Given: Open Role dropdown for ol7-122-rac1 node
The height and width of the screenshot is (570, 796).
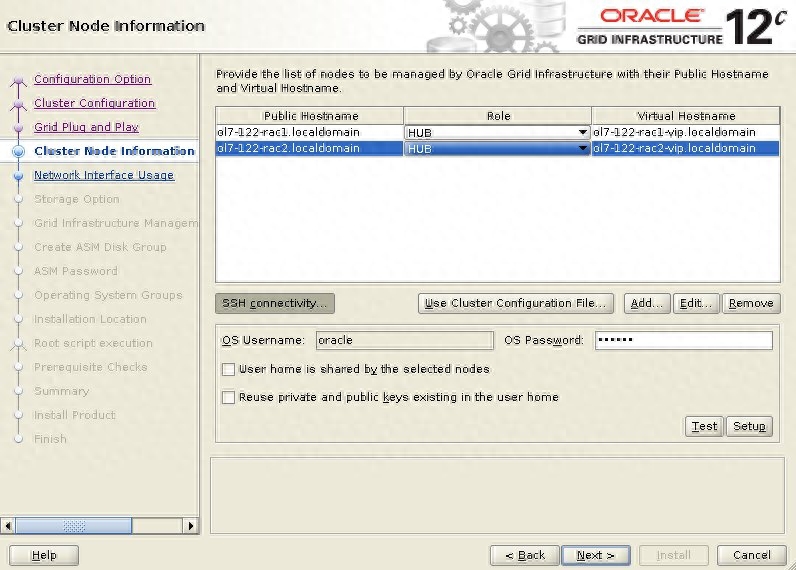Looking at the screenshot, I should pyautogui.click(x=582, y=133).
